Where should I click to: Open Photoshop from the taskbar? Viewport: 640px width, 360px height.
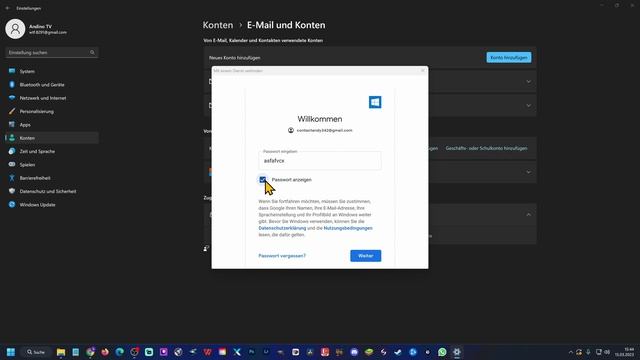click(251, 352)
